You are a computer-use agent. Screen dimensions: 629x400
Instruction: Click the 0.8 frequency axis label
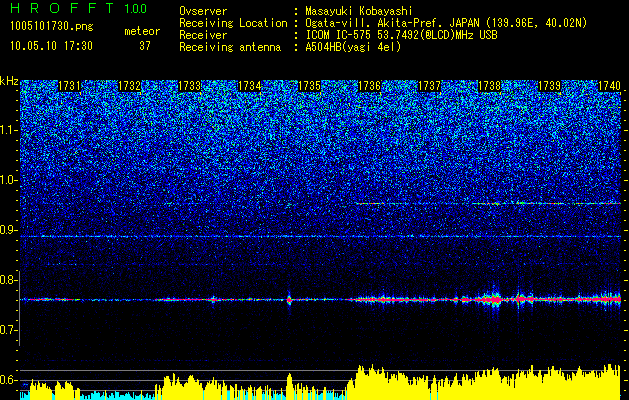pyautogui.click(x=9, y=280)
